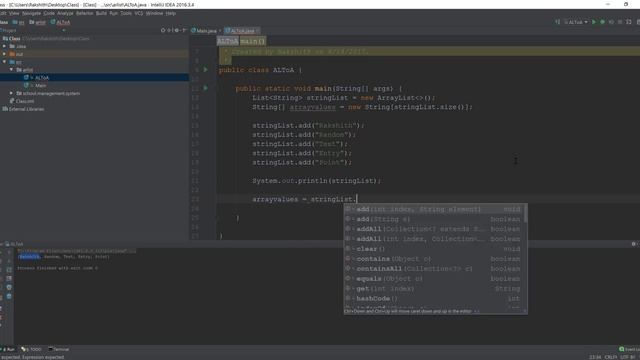
Task: Open Event Log from the status bar
Action: (x=629, y=349)
